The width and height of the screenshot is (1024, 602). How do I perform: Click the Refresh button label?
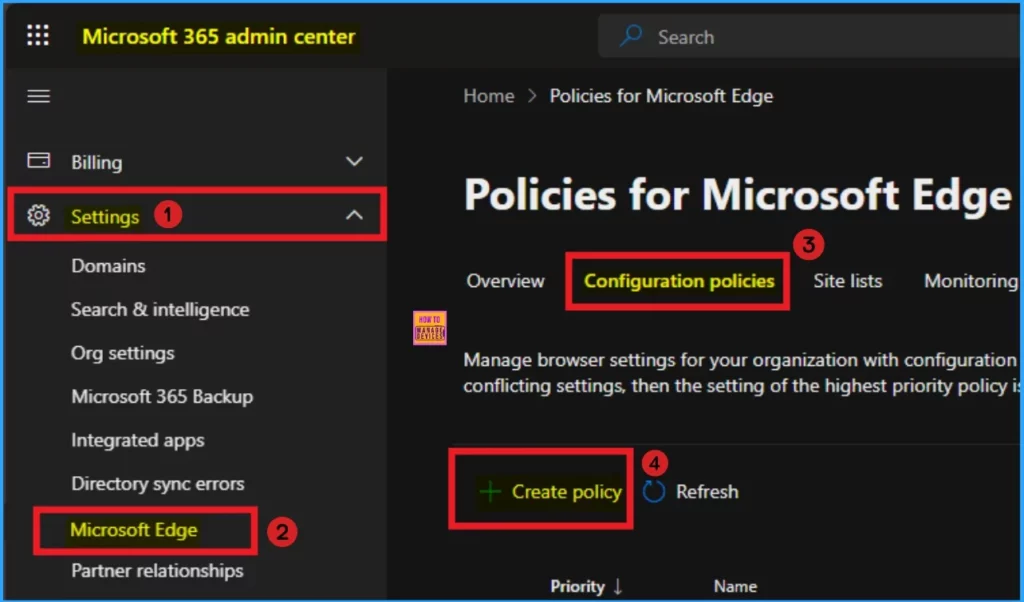point(707,492)
